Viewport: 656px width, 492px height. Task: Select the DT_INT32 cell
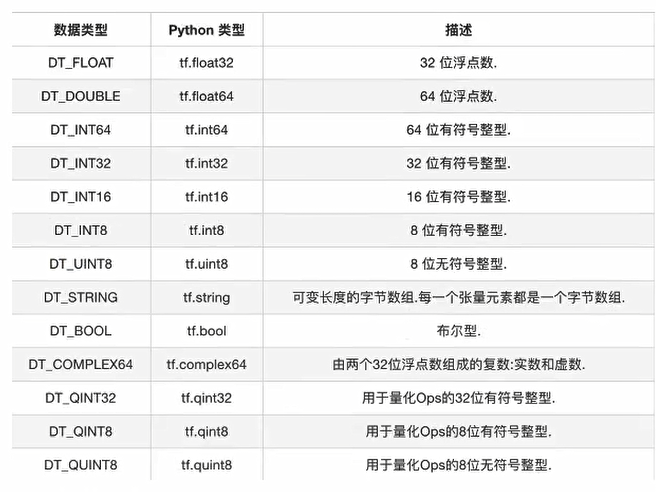(x=81, y=163)
